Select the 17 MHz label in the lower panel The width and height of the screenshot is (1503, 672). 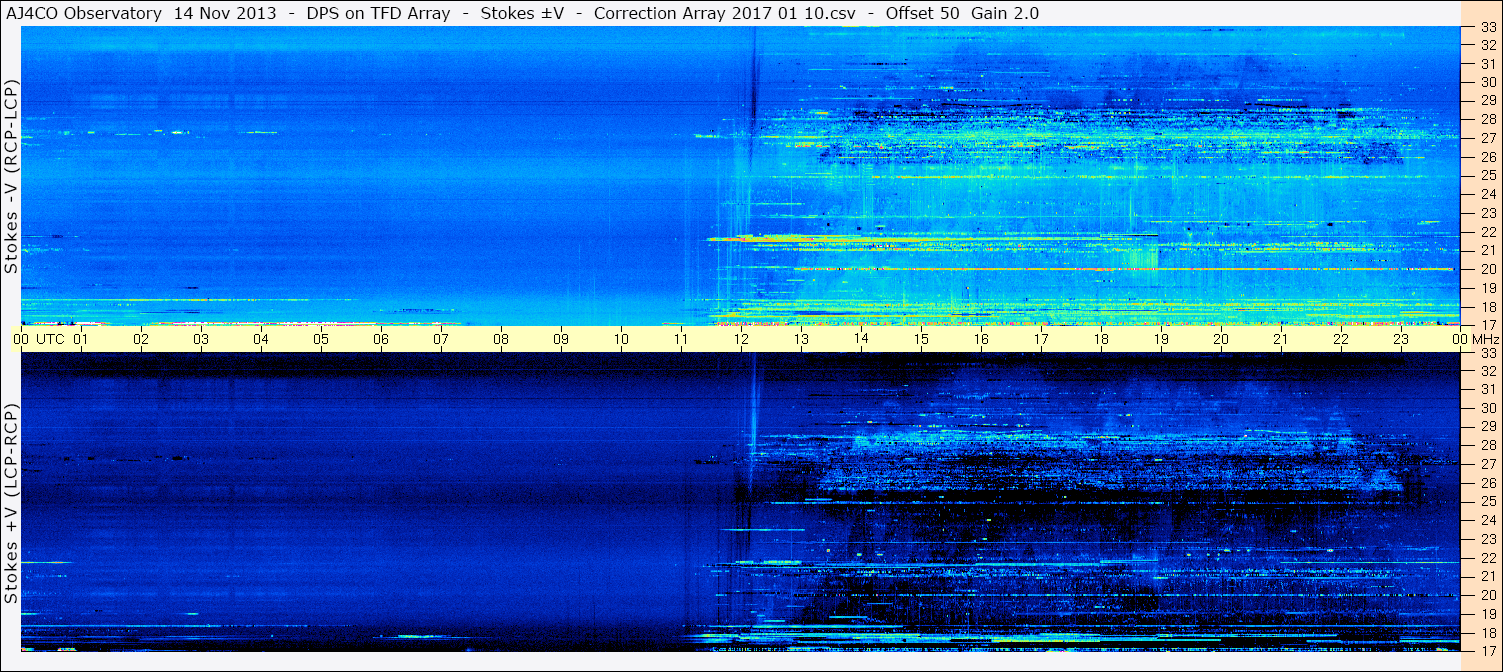point(1488,650)
